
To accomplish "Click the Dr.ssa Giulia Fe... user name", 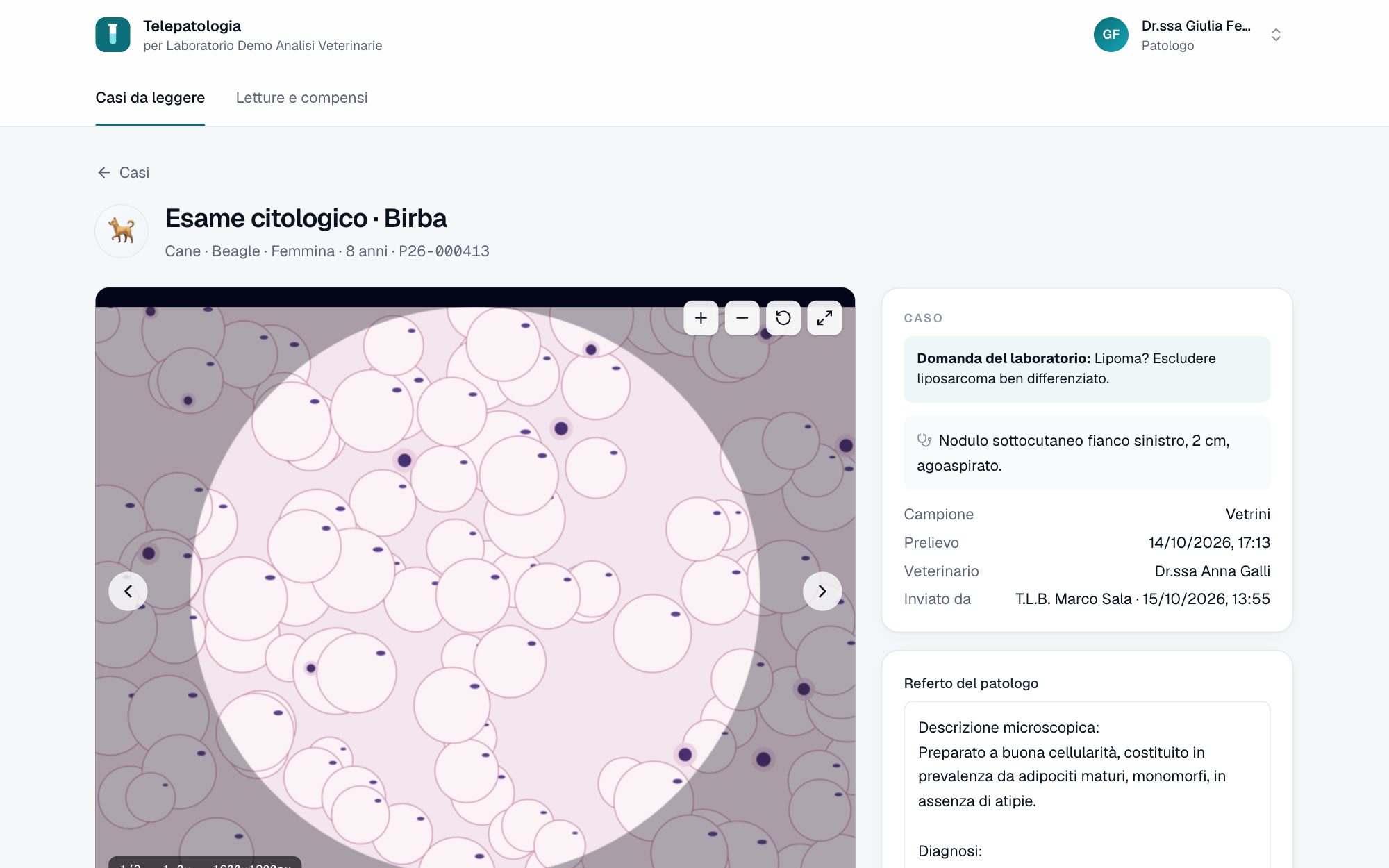I will click(1195, 26).
